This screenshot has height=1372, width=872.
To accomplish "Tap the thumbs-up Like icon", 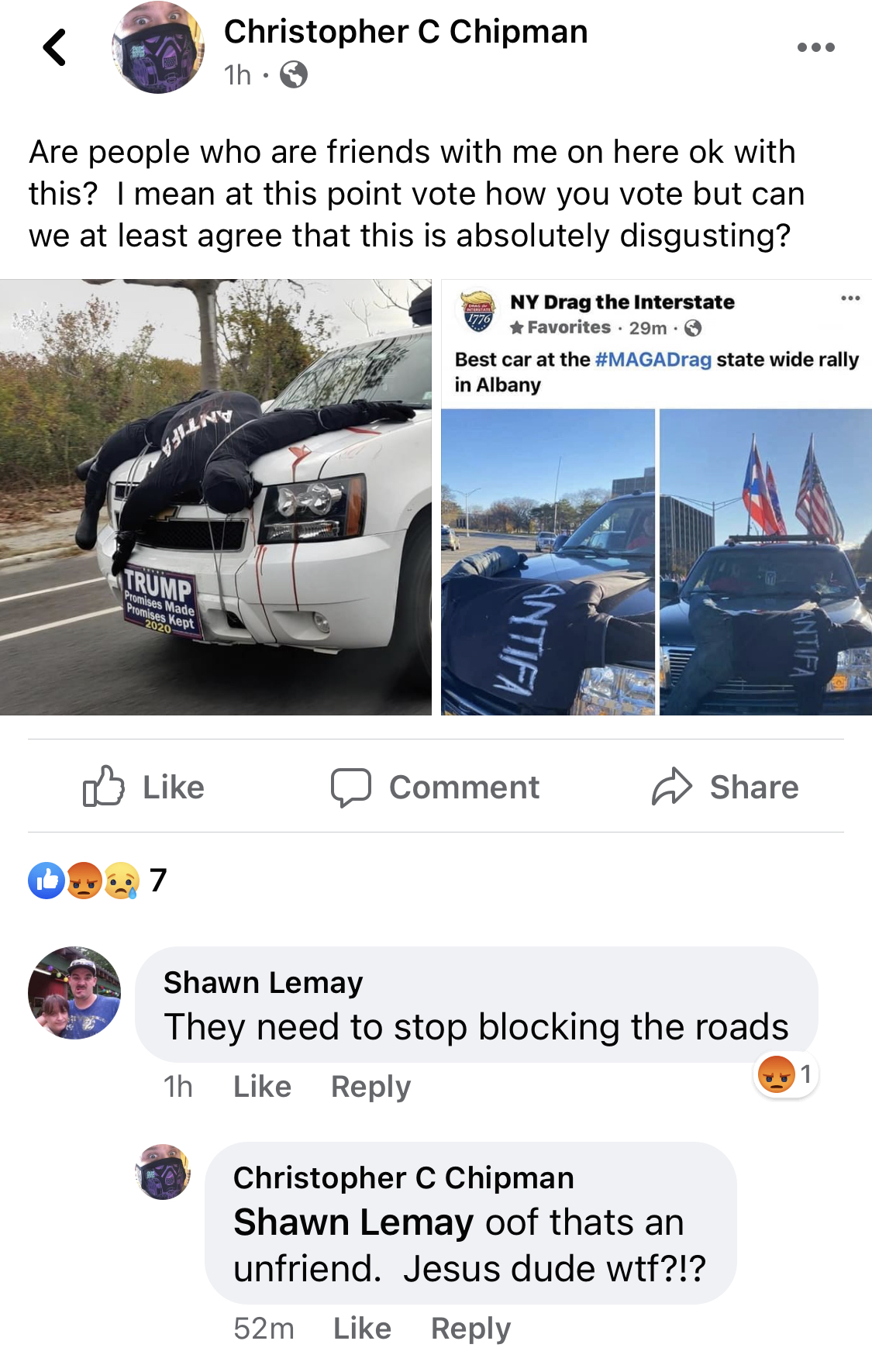I will click(x=103, y=787).
